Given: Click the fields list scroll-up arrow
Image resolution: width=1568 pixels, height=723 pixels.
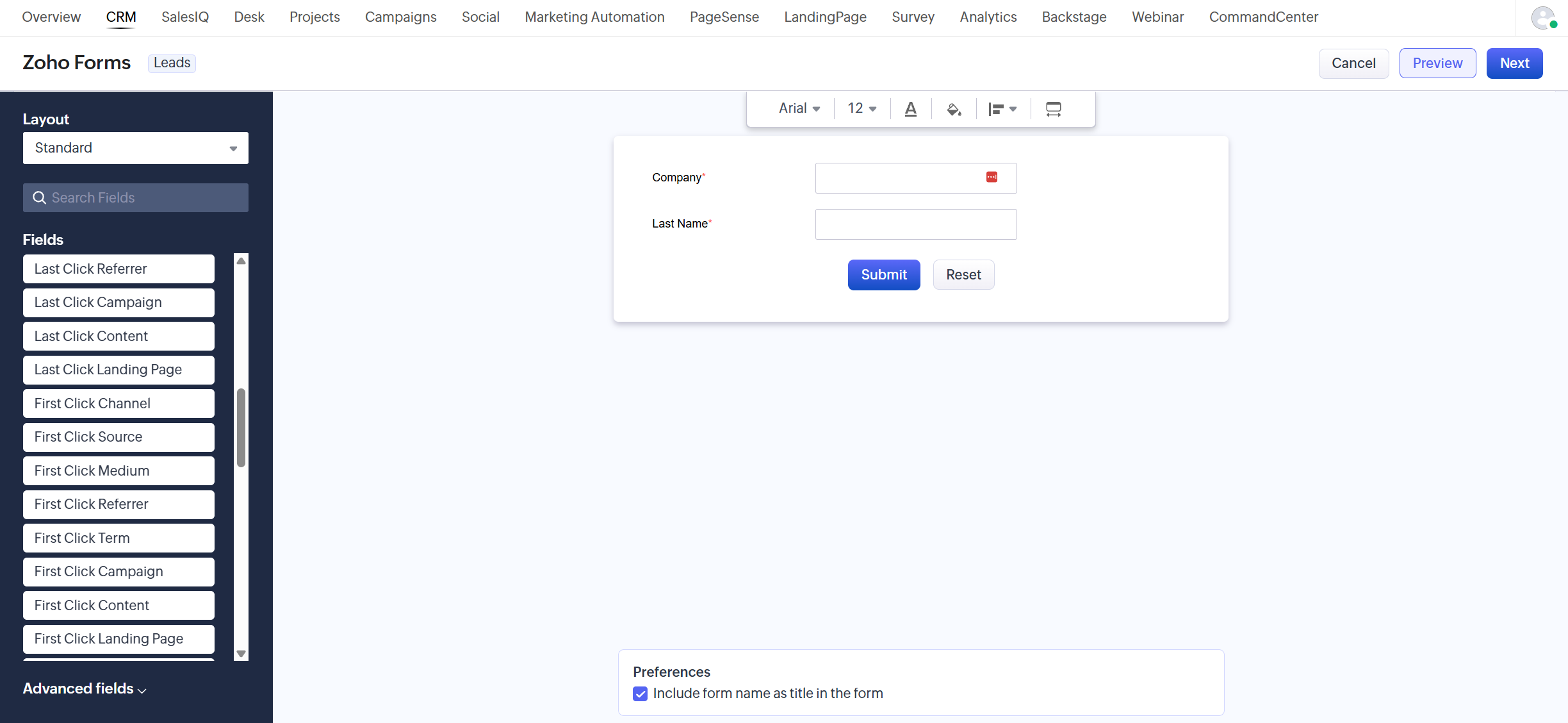Looking at the screenshot, I should tap(241, 261).
